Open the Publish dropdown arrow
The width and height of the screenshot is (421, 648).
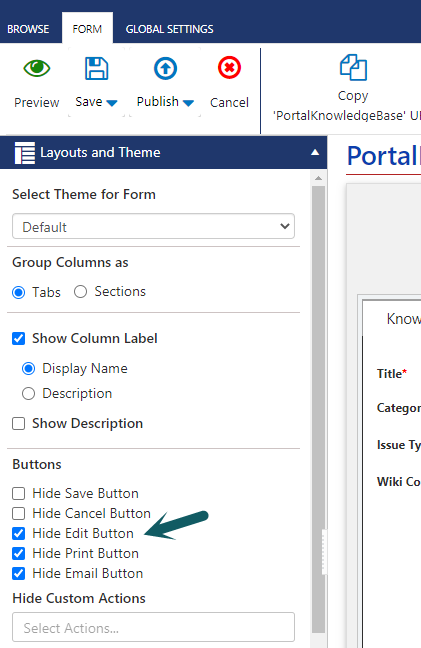point(188,103)
